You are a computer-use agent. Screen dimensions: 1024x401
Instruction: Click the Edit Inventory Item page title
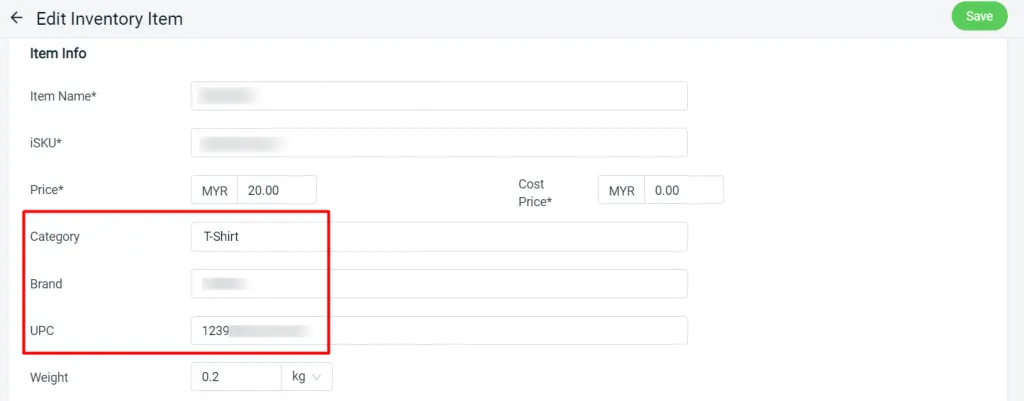pos(109,18)
